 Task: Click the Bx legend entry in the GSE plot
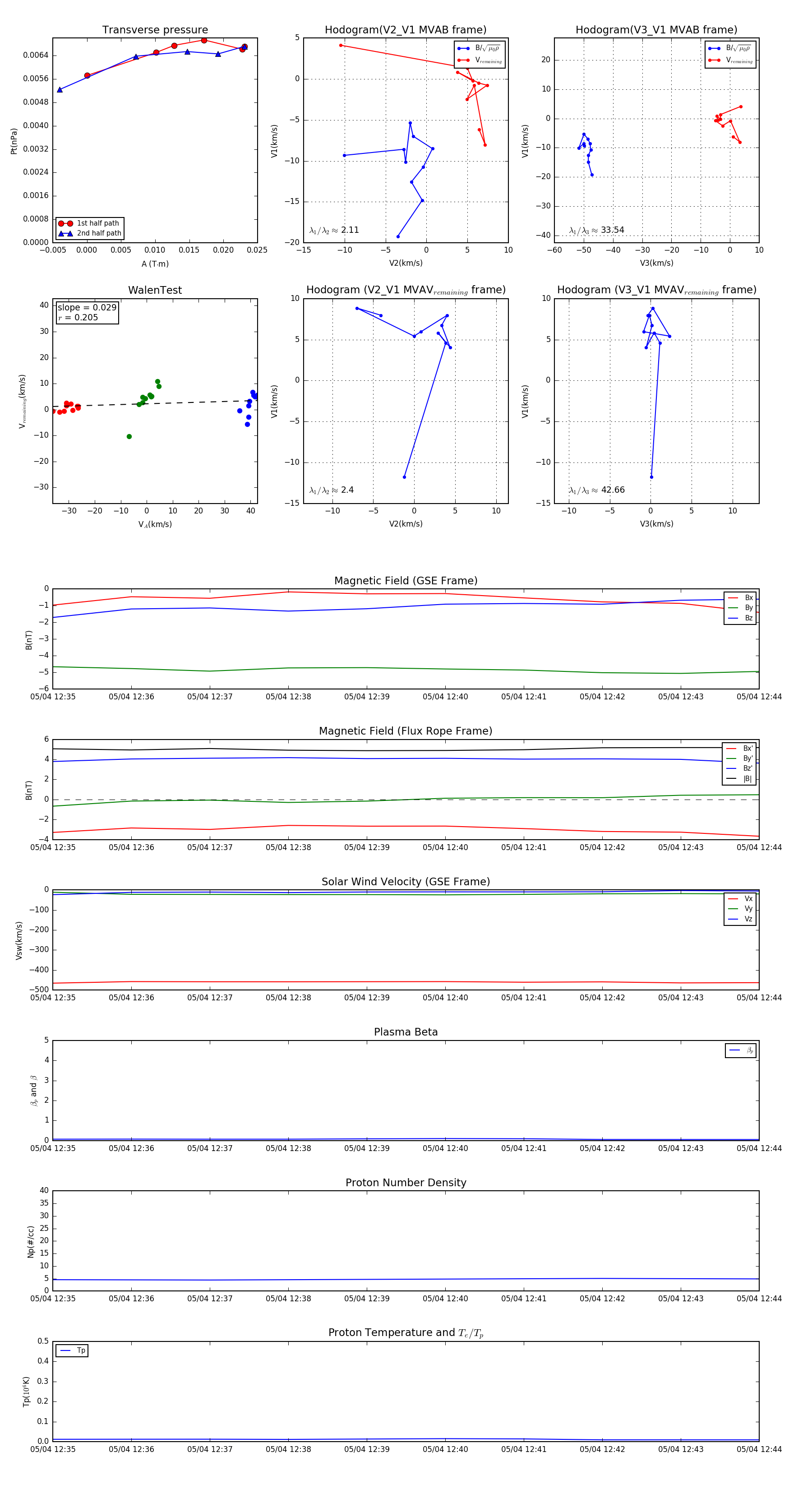tap(740, 598)
